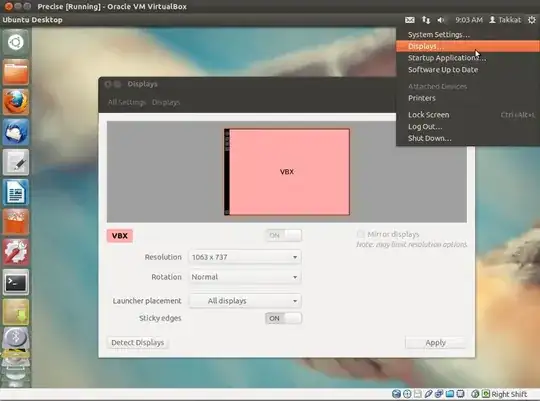Open the Ubuntu Dash home icon

(15, 43)
